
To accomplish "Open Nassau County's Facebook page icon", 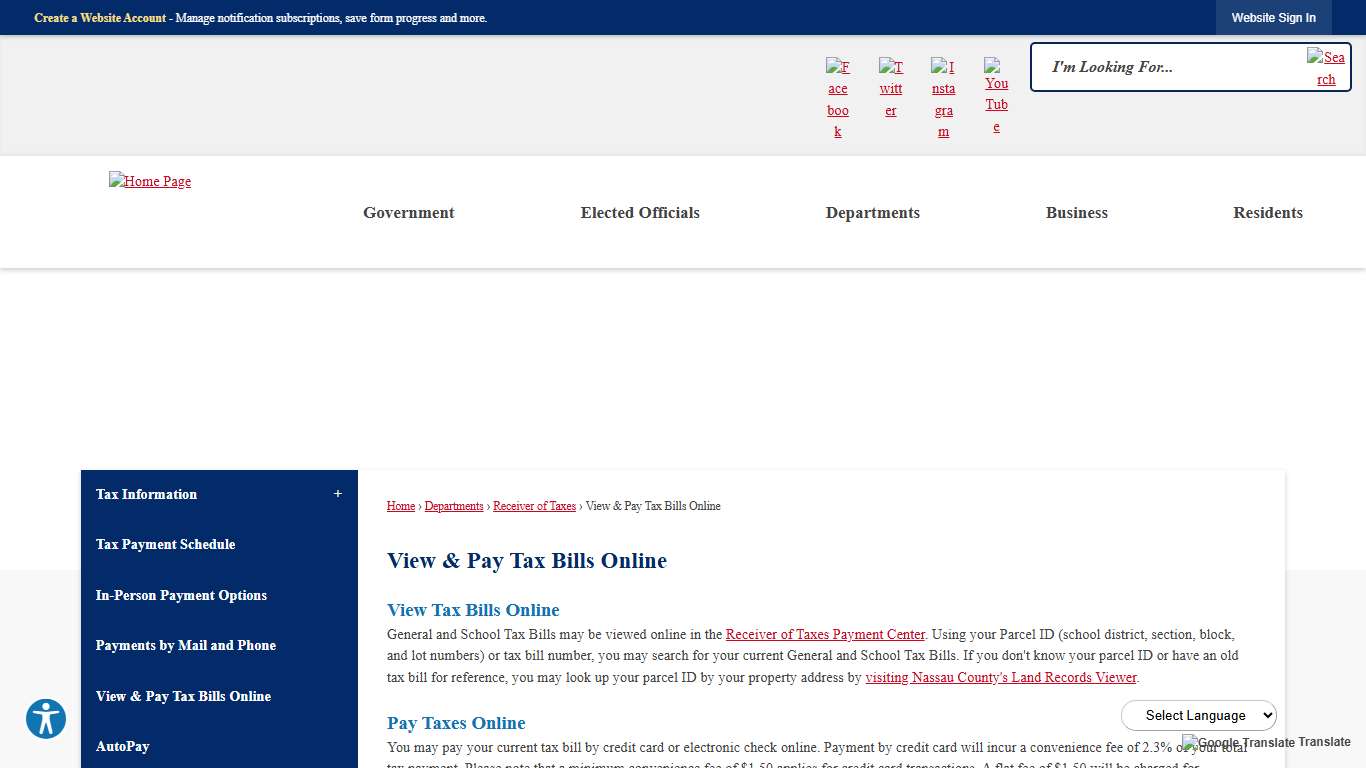I will 837,95.
